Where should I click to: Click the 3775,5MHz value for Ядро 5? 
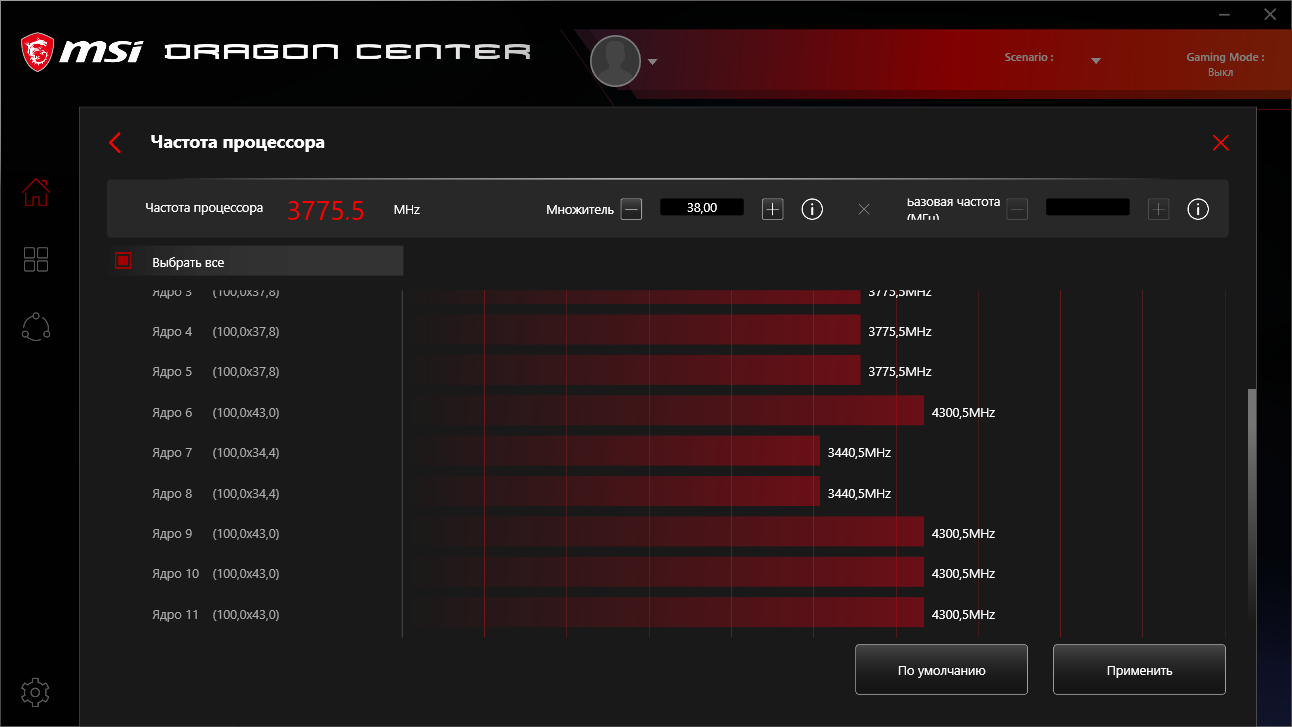tap(900, 371)
